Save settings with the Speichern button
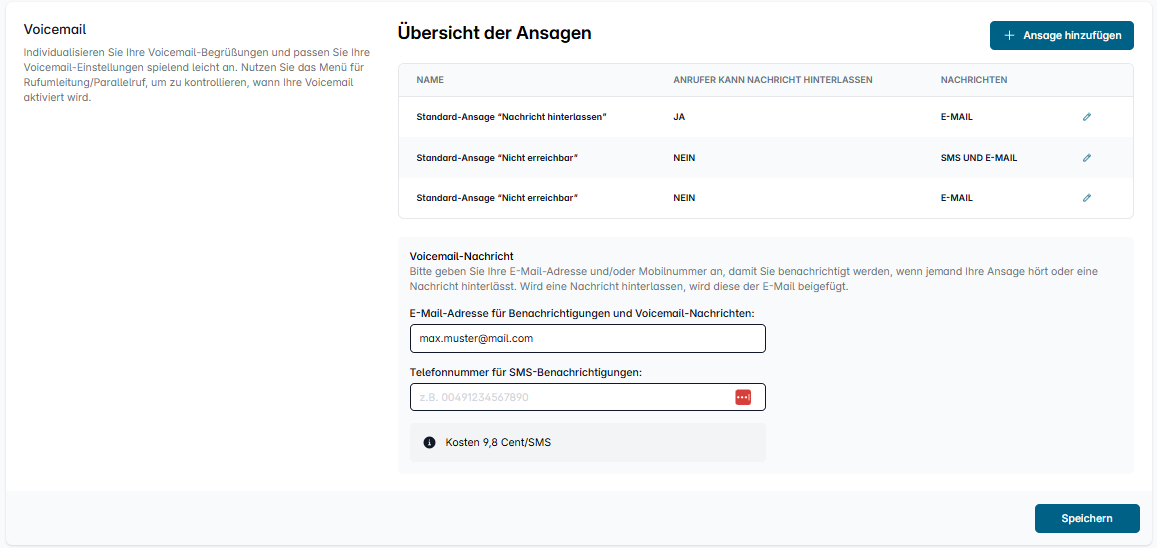This screenshot has height=548, width=1157. pyautogui.click(x=1086, y=518)
